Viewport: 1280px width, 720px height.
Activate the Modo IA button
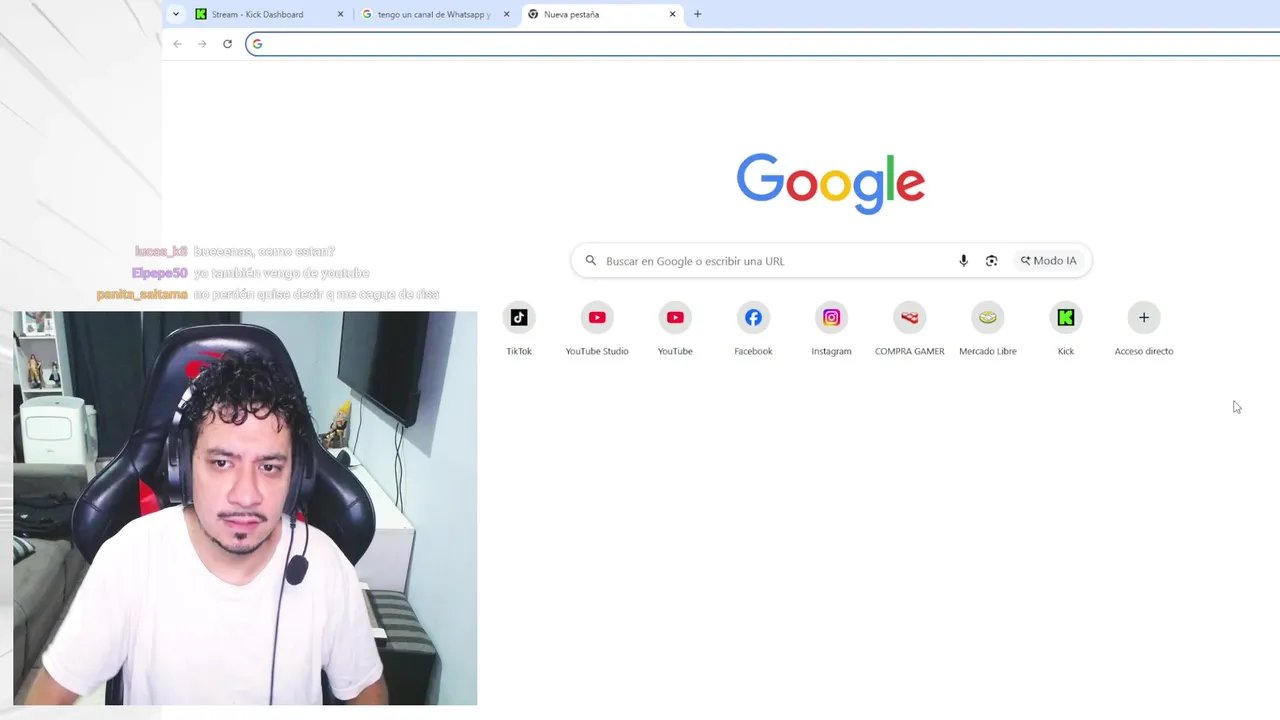(1048, 261)
